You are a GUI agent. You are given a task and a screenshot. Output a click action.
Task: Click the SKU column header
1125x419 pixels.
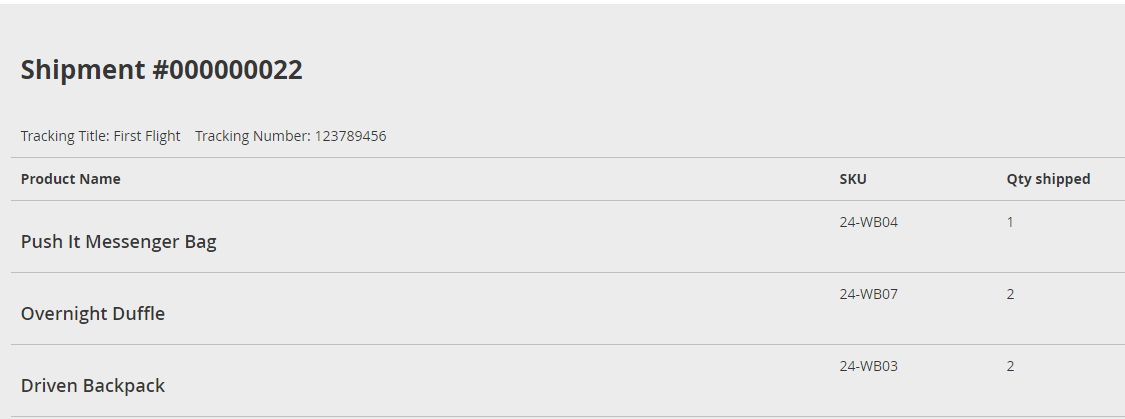(x=853, y=179)
